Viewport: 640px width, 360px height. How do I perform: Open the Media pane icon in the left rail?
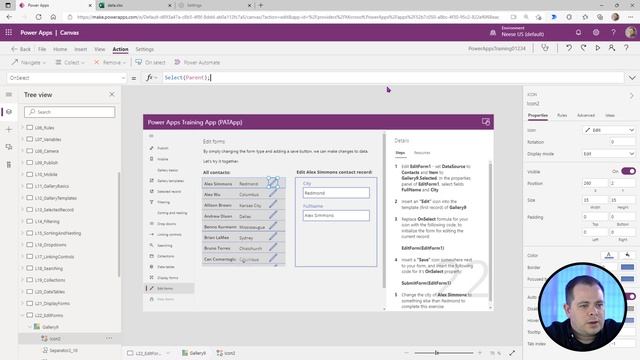click(x=9, y=147)
